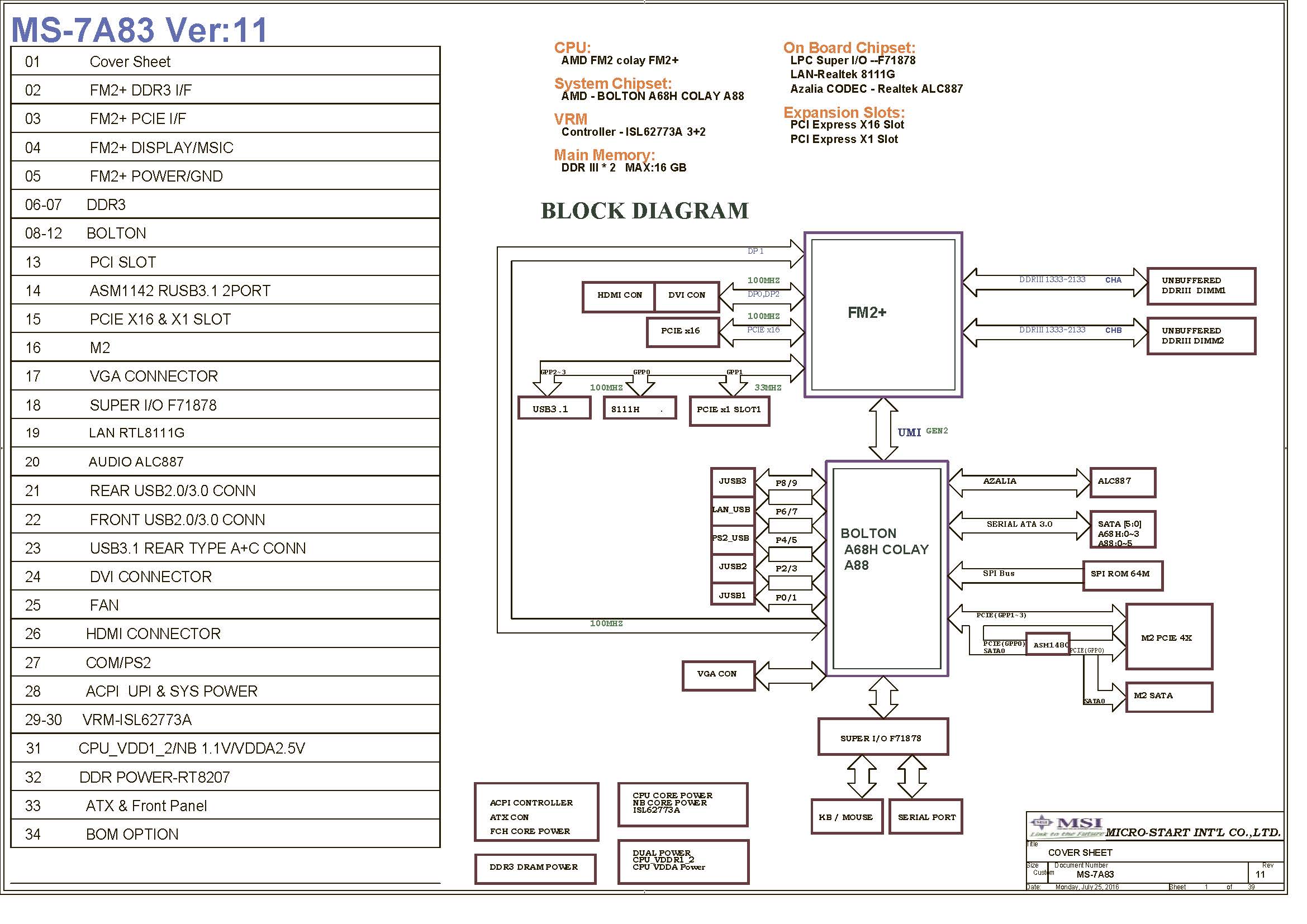The height and width of the screenshot is (924, 1307).
Task: Select the HDMI CON block
Action: coord(619,296)
